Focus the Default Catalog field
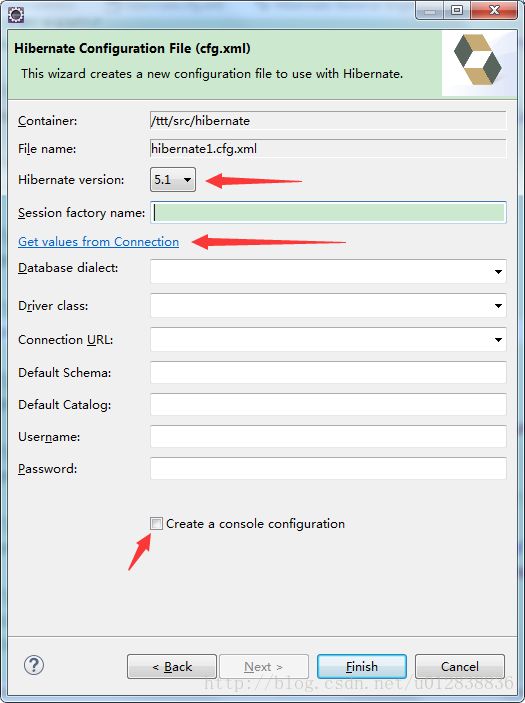The height and width of the screenshot is (703, 525). pos(328,404)
